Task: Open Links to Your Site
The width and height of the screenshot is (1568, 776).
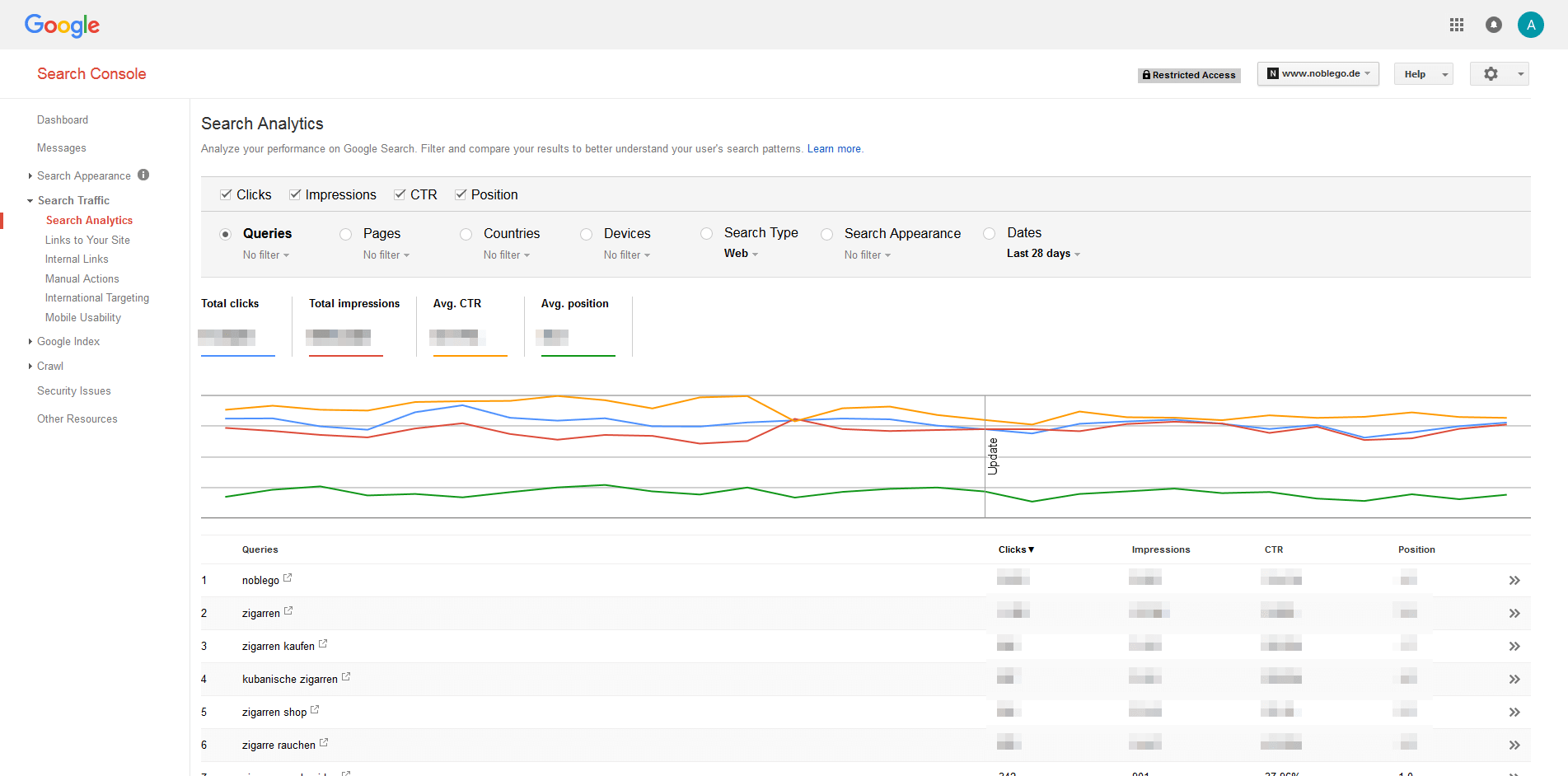Action: point(87,240)
